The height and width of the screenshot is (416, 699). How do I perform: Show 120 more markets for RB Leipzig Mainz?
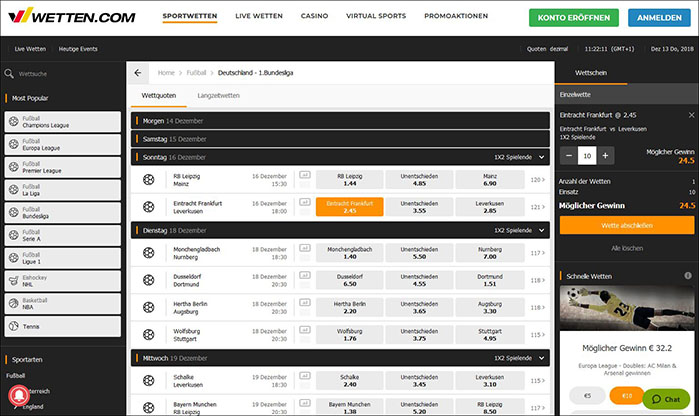click(x=538, y=180)
